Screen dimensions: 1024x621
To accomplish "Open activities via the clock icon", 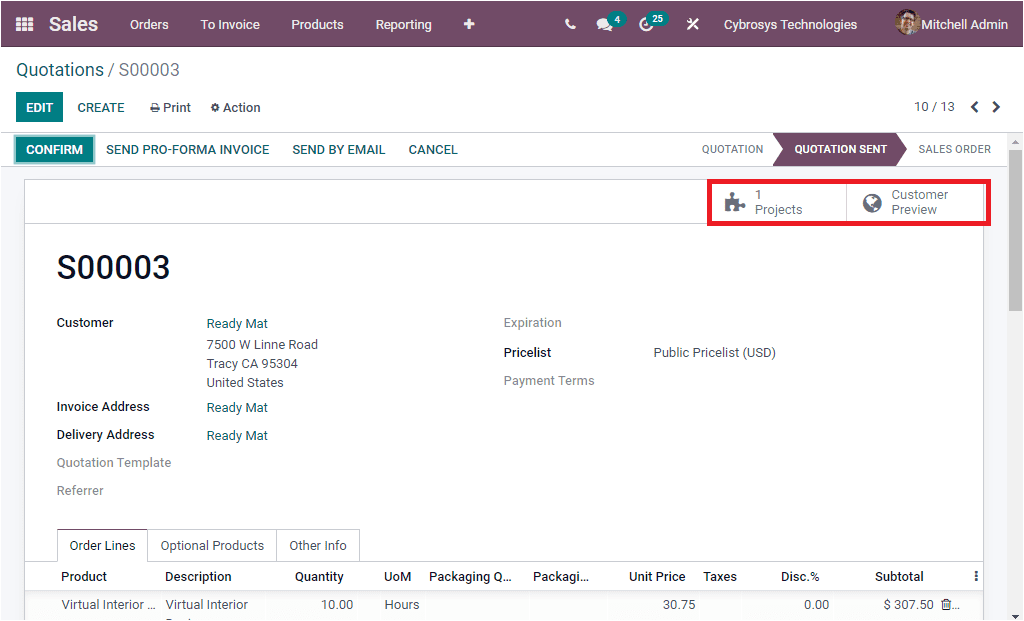I will tap(647, 24).
